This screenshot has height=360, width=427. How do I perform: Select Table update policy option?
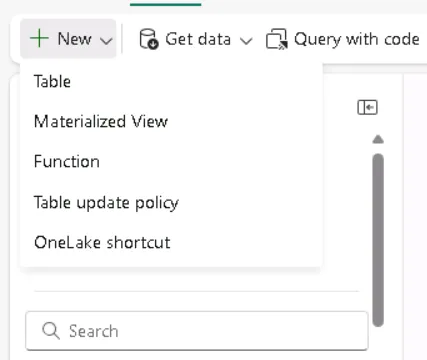coord(171,202)
